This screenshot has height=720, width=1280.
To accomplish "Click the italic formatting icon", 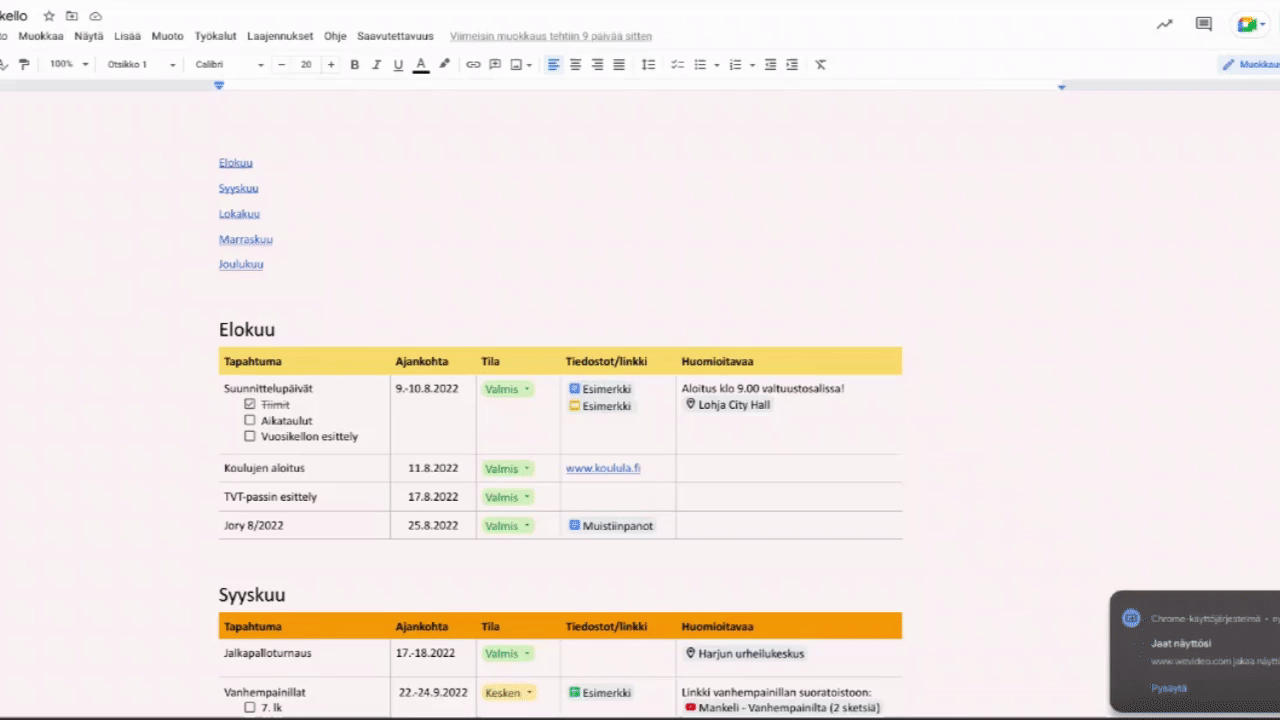I will point(376,65).
